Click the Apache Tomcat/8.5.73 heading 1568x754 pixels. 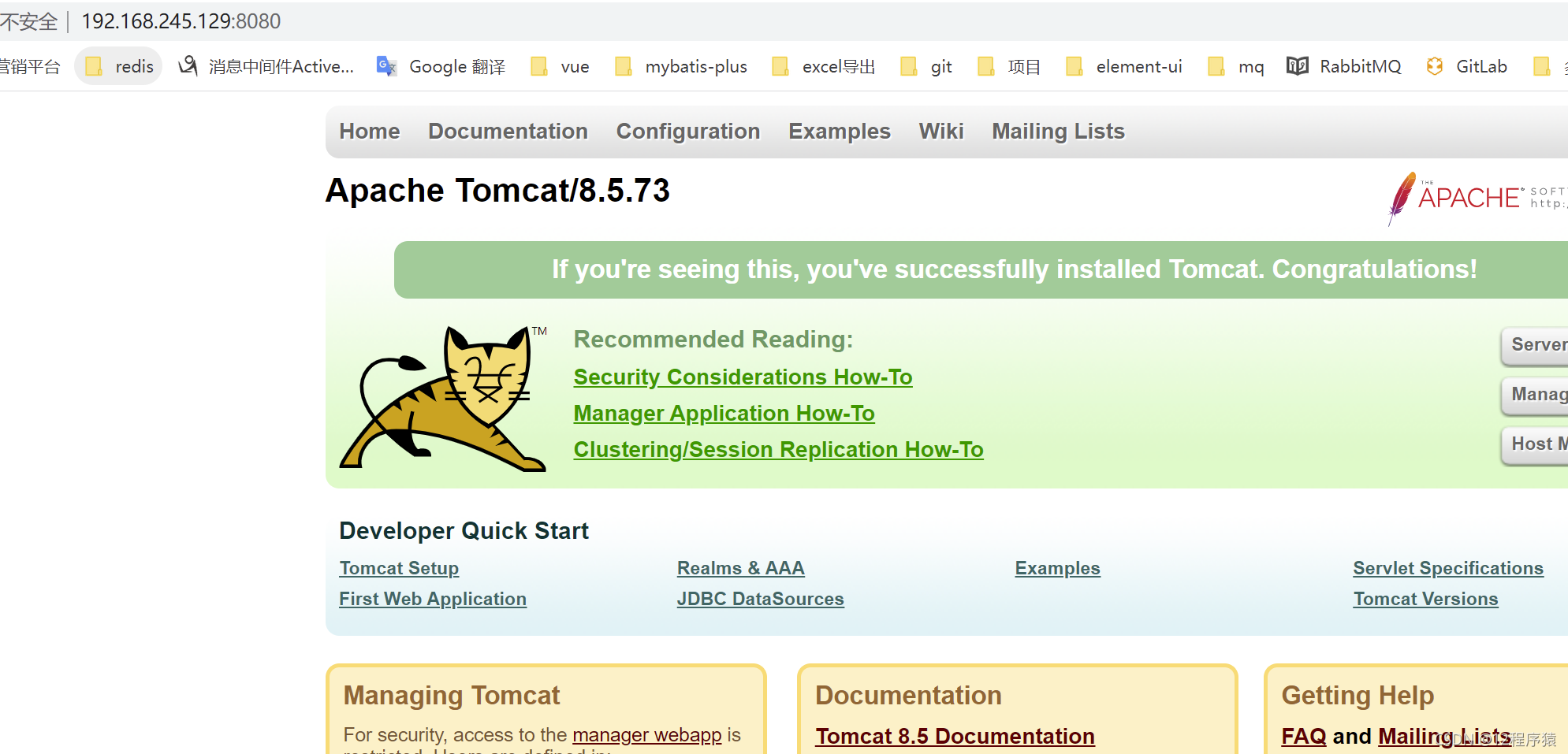497,191
